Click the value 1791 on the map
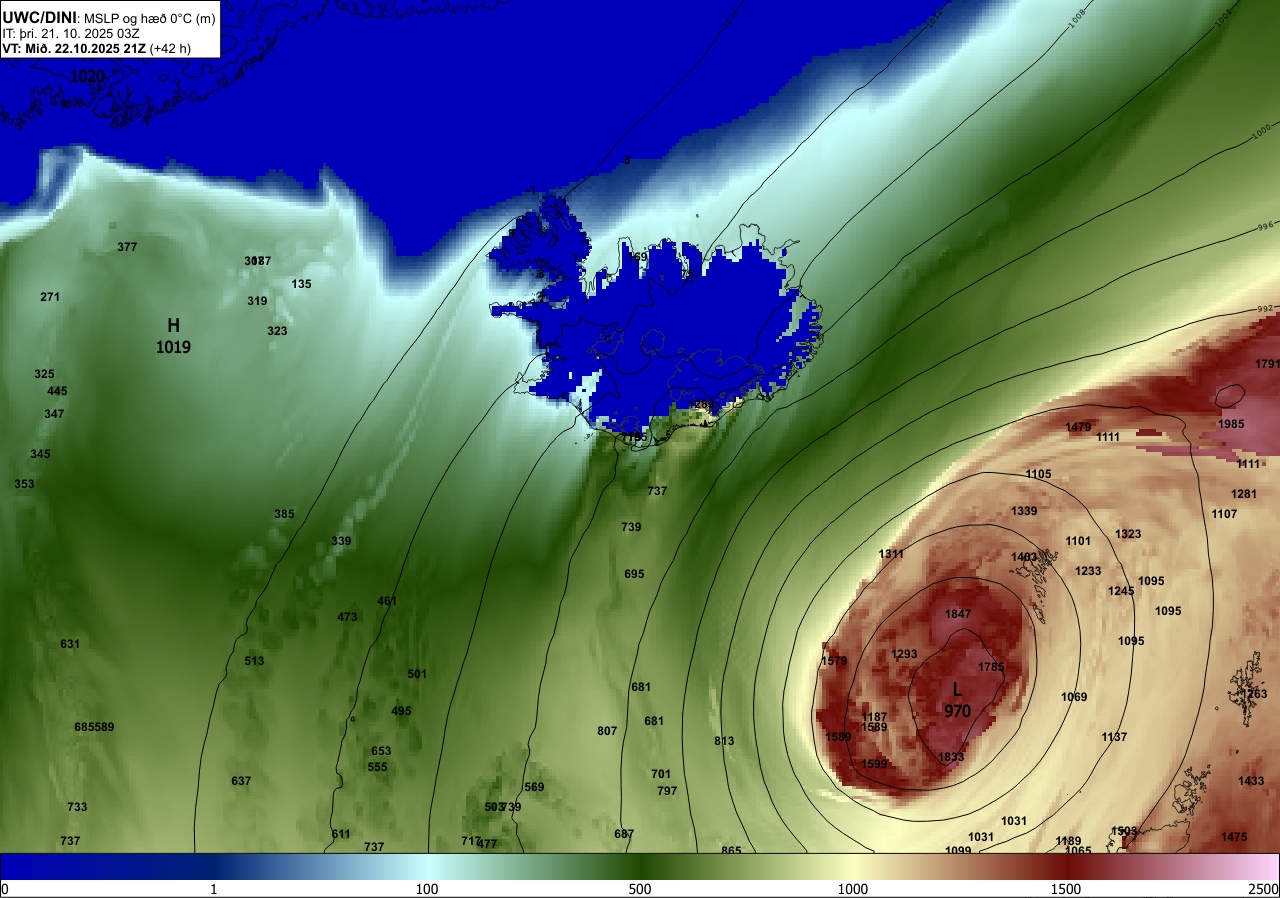Image resolution: width=1280 pixels, height=898 pixels. pyautogui.click(x=1267, y=364)
